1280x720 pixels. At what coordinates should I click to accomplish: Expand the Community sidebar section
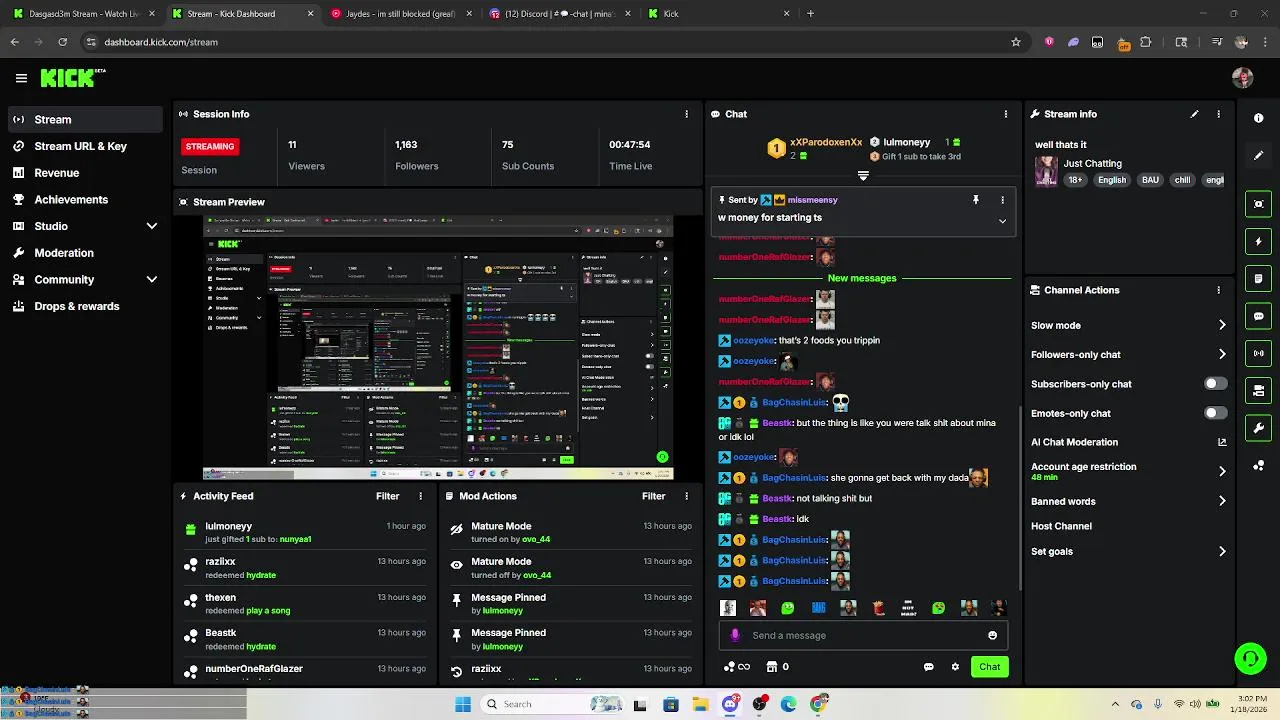pyautogui.click(x=152, y=280)
